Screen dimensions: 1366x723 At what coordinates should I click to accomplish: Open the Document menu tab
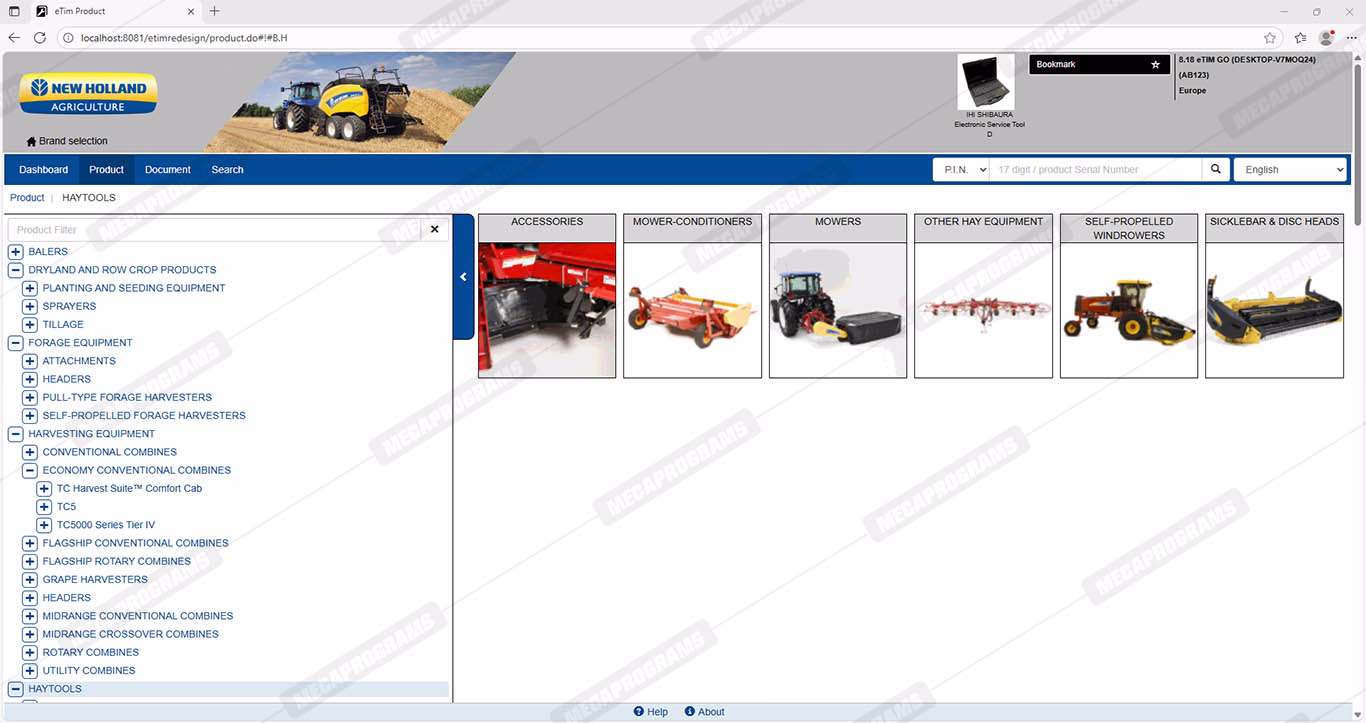point(167,170)
